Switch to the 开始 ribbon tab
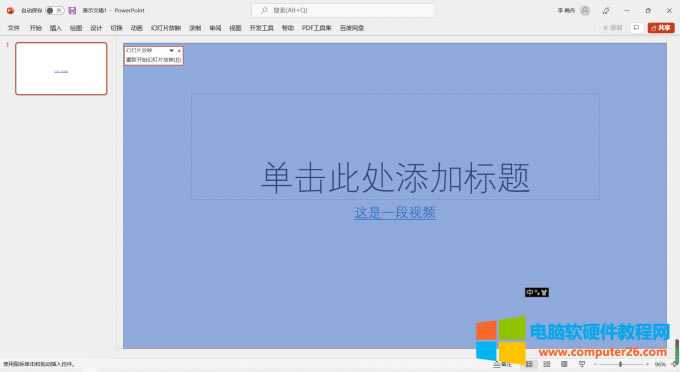 pos(36,28)
